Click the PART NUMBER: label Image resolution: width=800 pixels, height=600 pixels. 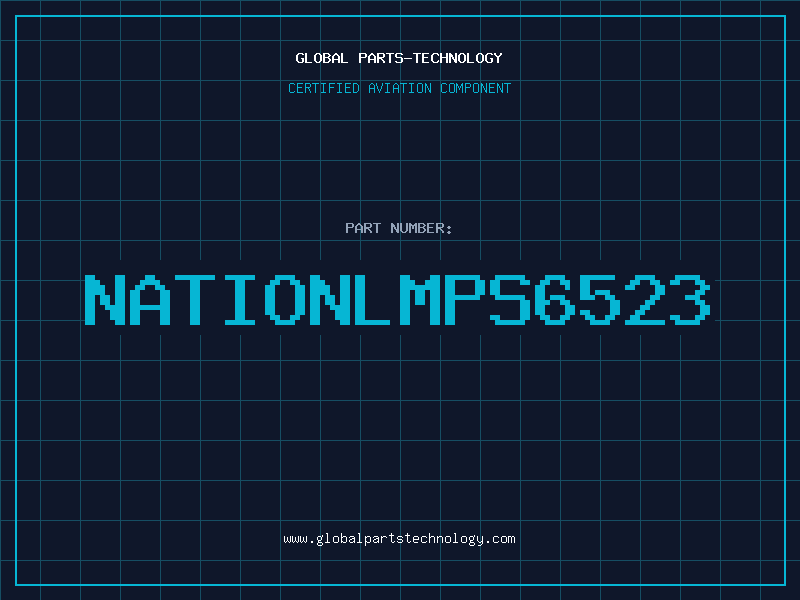[399, 228]
